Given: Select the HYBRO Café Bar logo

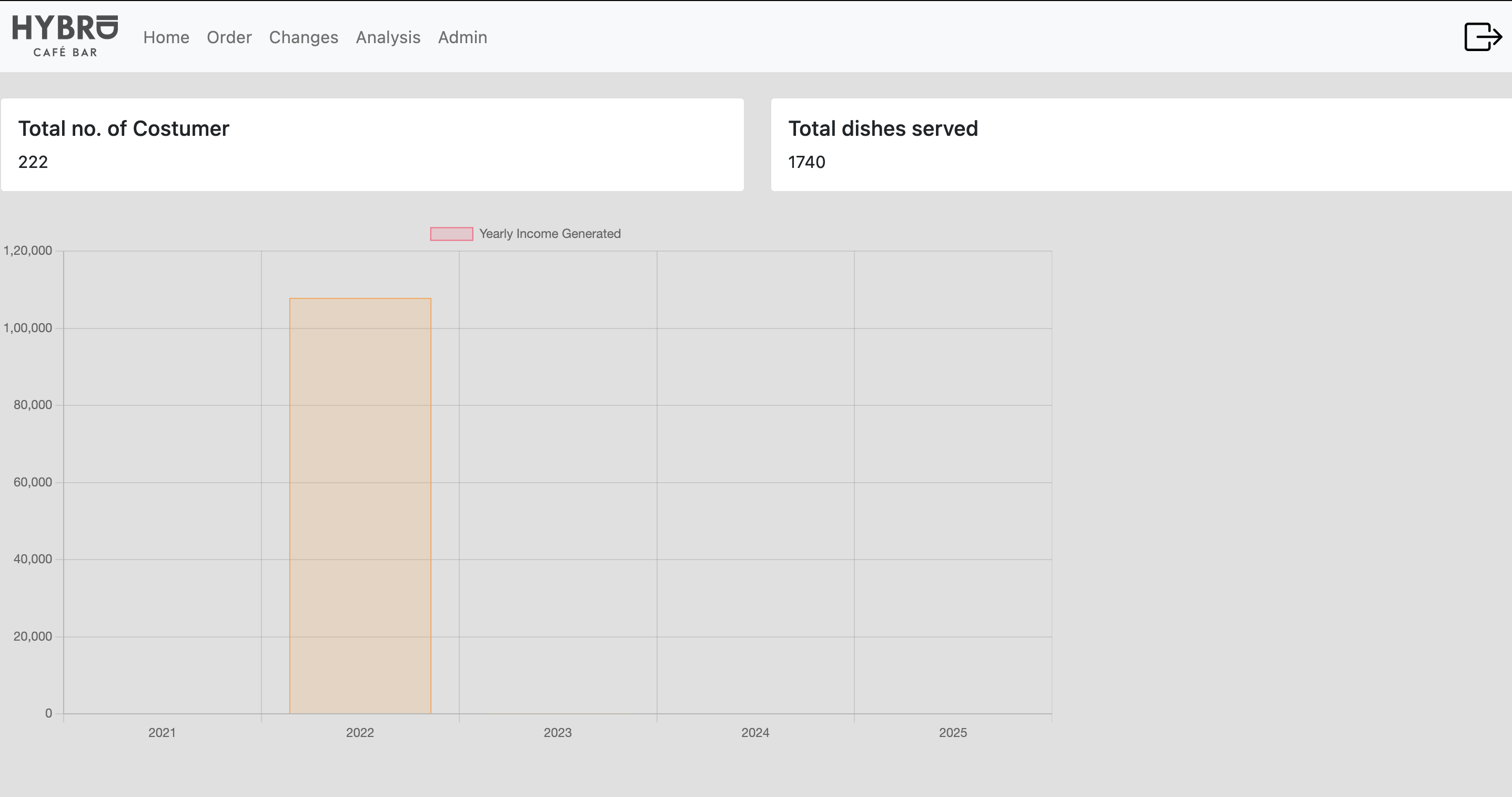Looking at the screenshot, I should [65, 34].
